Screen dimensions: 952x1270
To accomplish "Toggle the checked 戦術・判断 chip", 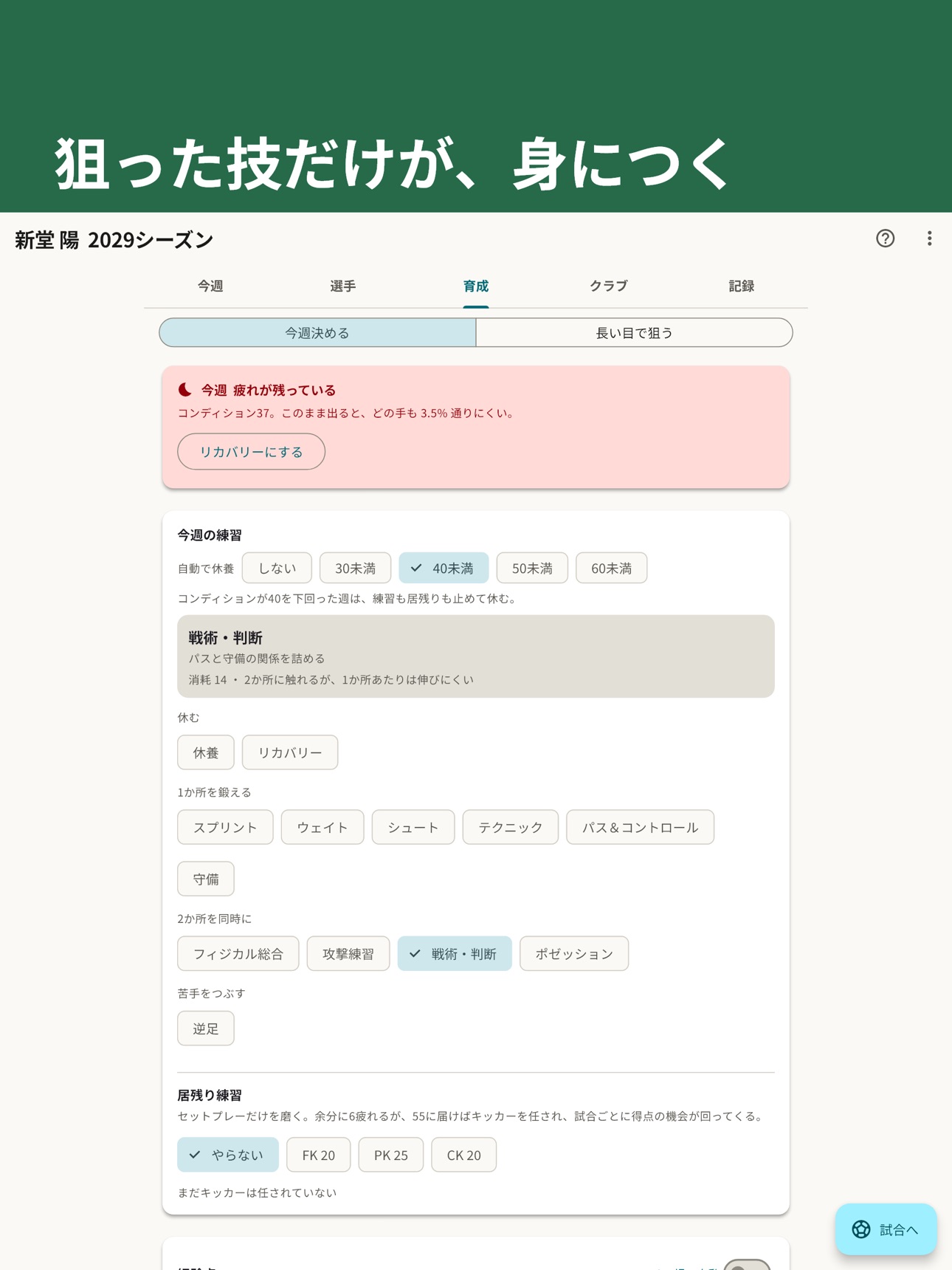I will (455, 953).
